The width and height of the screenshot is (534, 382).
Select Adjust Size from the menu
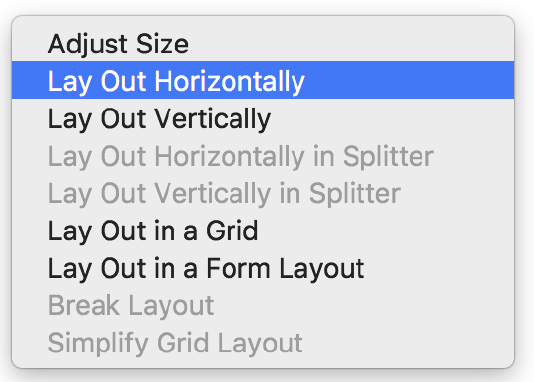pyautogui.click(x=263, y=43)
